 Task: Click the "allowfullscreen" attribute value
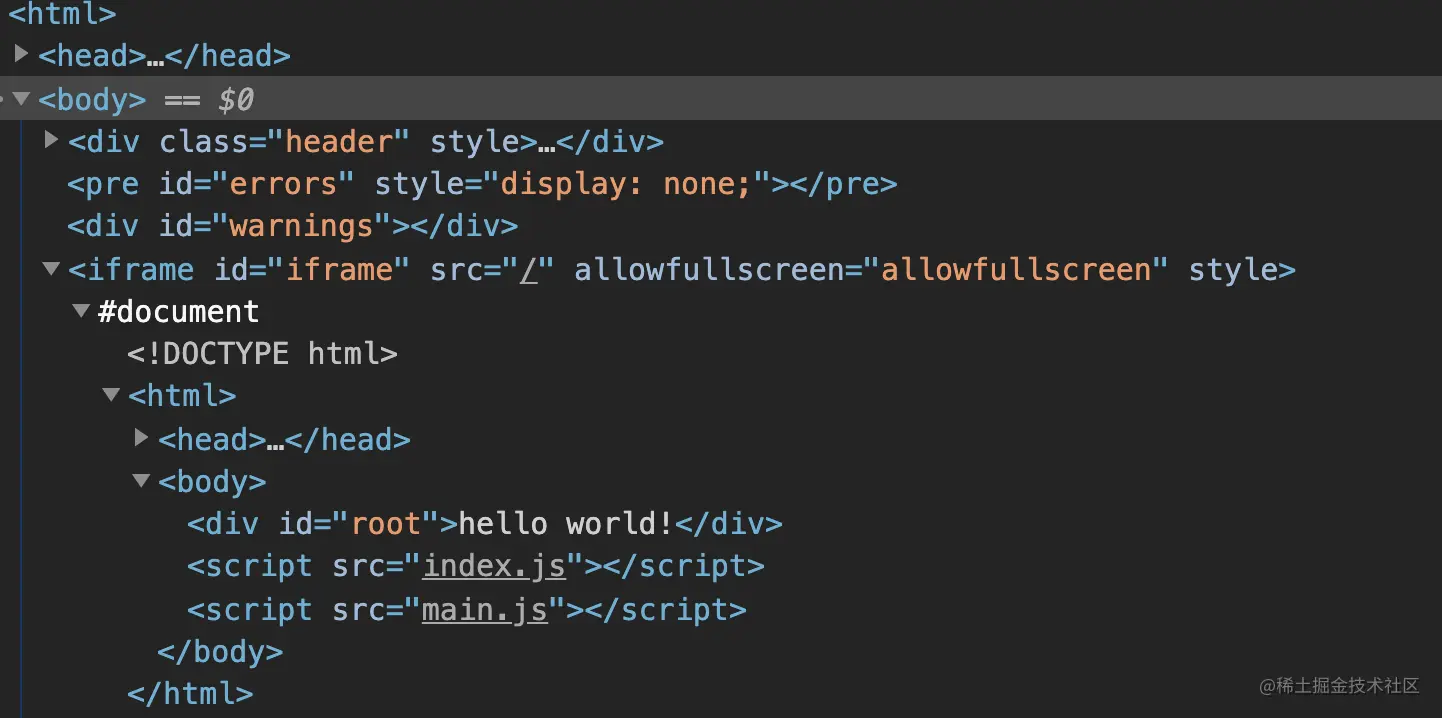tap(1016, 270)
